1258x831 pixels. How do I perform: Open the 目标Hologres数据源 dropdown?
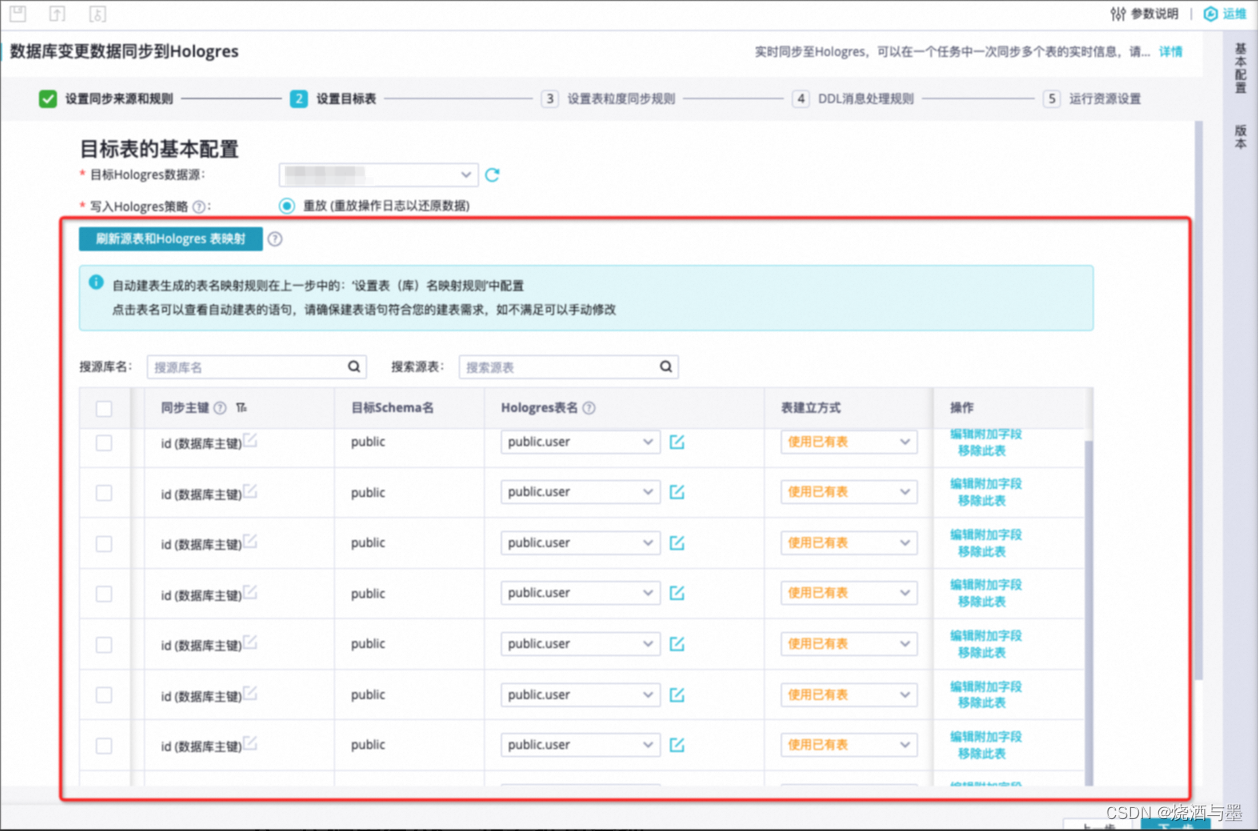coord(379,175)
